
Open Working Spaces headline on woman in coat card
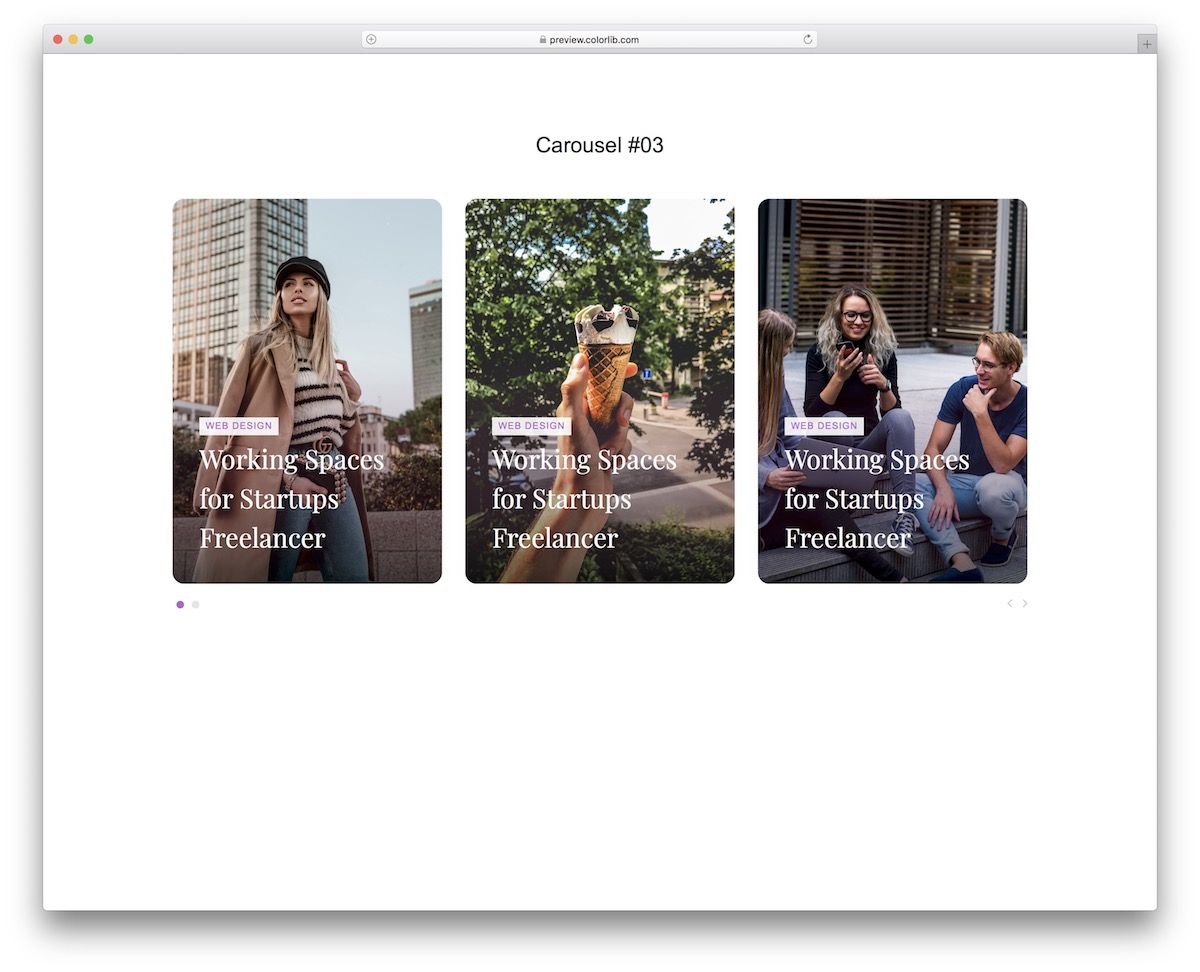pyautogui.click(x=291, y=499)
